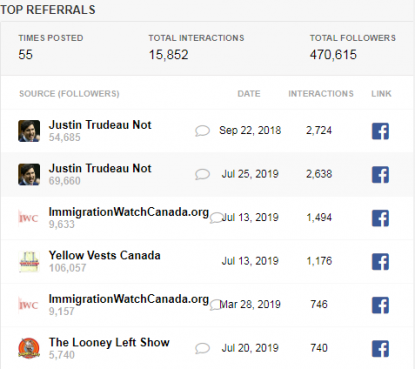Click comment bubble beside Mar 28, 2019

point(215,305)
